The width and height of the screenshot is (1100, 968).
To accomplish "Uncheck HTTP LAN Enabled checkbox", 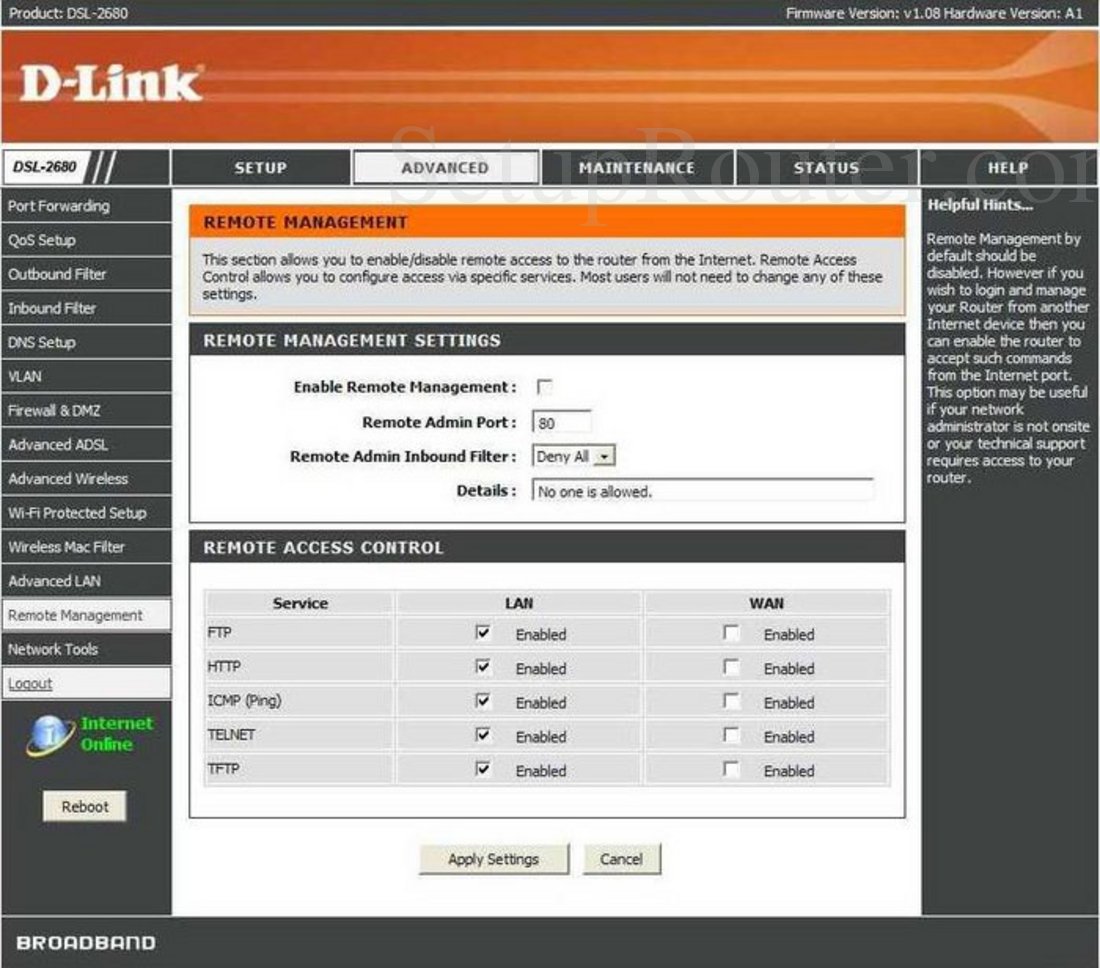I will click(483, 667).
